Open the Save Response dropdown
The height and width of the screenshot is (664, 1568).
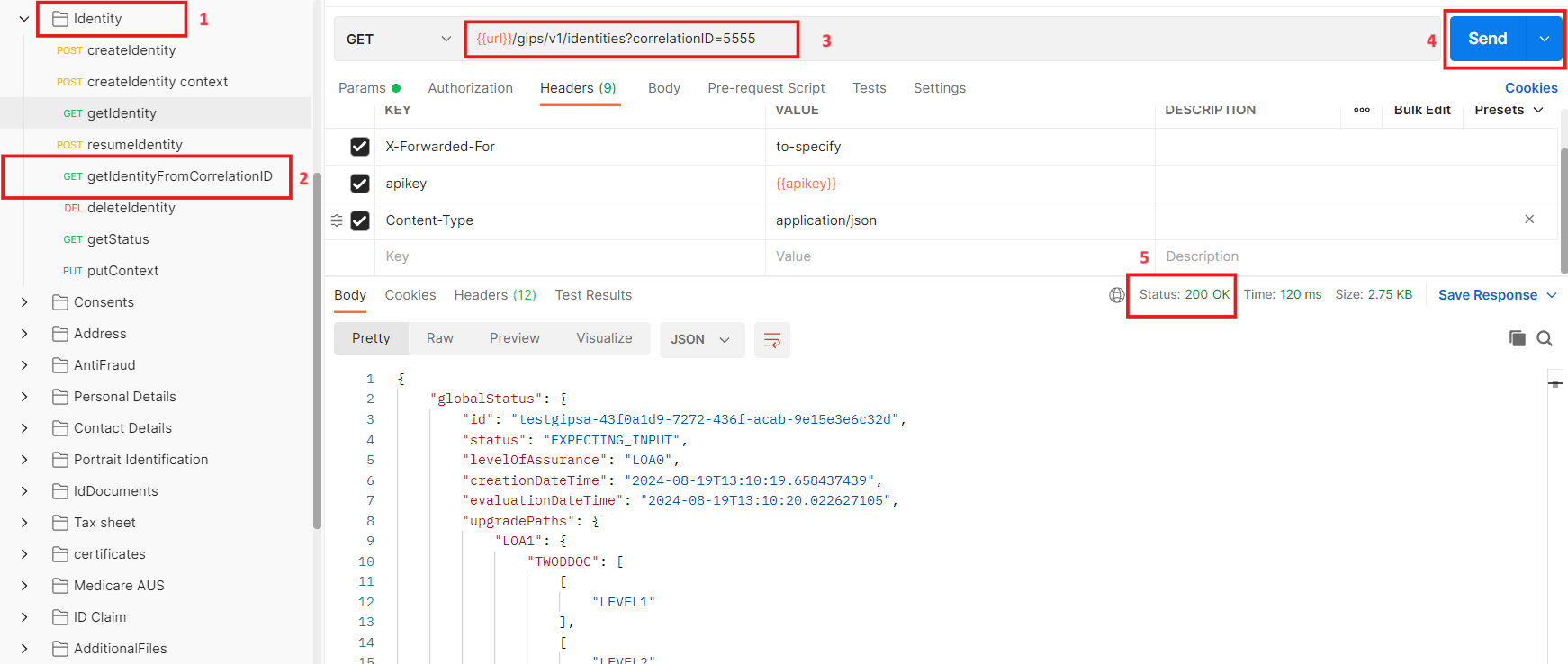pos(1552,295)
